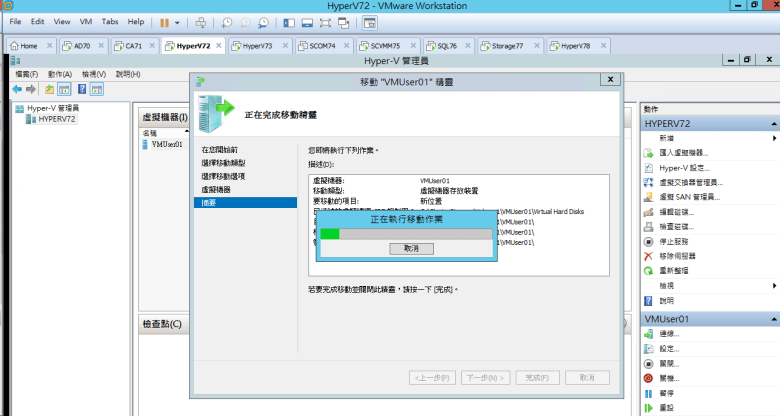Viewport: 780px width, 416px height.
Task: Click the take snapshot clock icon
Action: click(x=227, y=21)
